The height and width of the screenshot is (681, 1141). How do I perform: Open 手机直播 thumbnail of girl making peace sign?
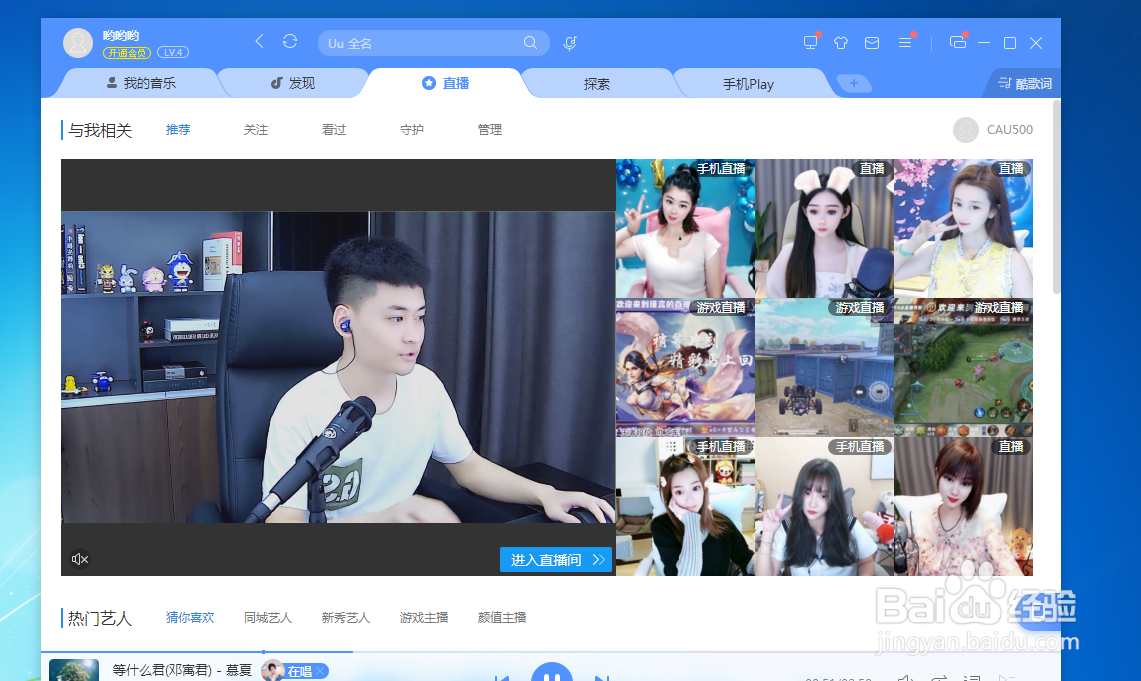pyautogui.click(x=824, y=506)
